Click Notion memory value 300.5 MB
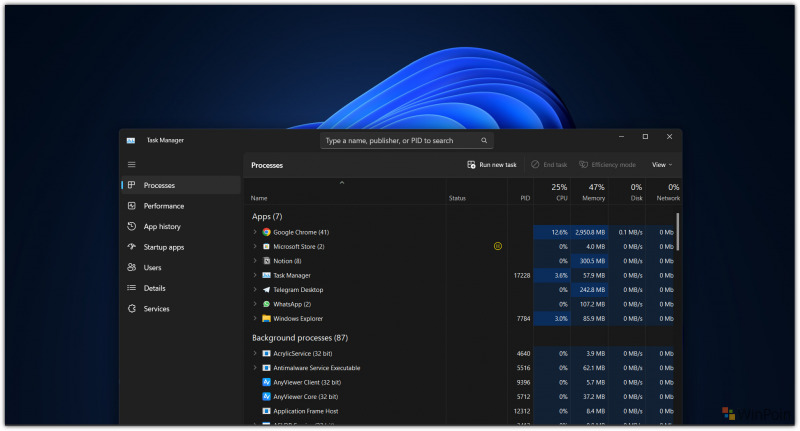The height and width of the screenshot is (431, 800). 592,261
